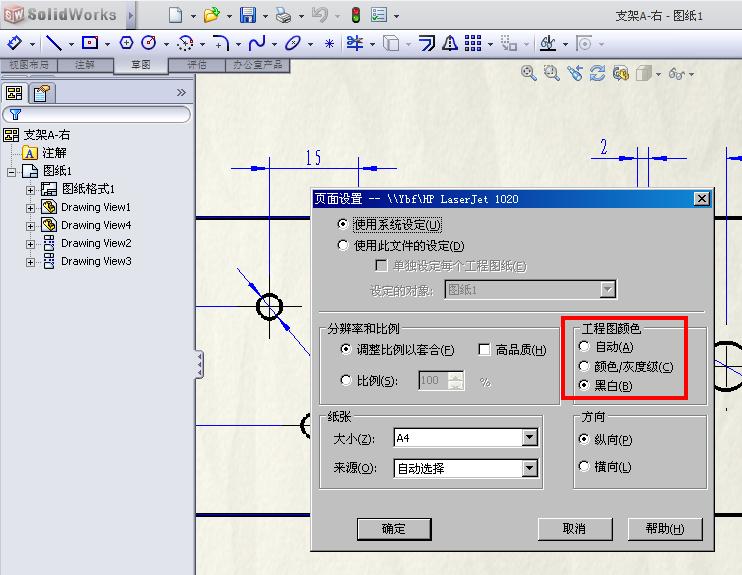The height and width of the screenshot is (575, 742).
Task: Expand the 图纸格式1 tree node
Action: 30,190
